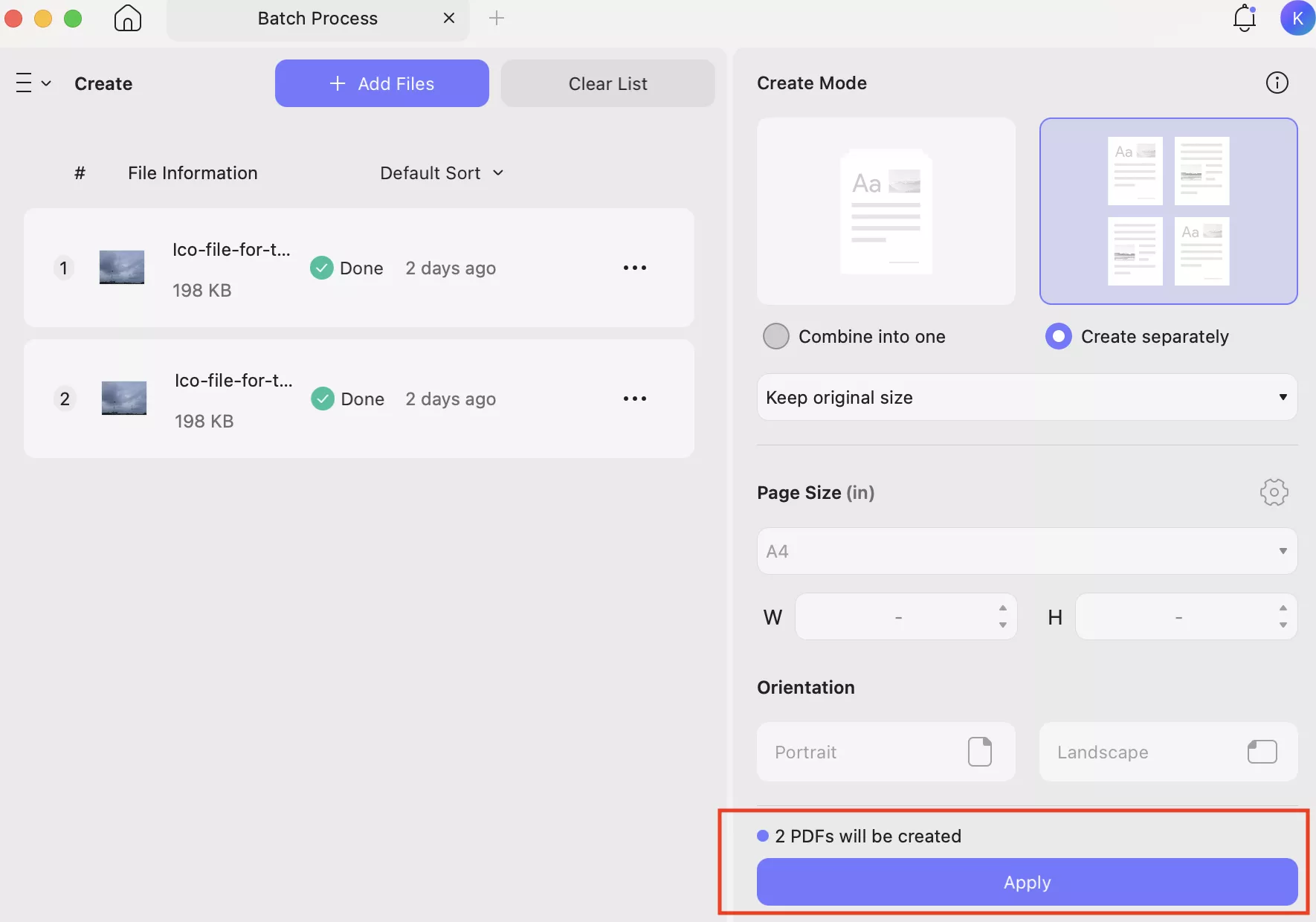1316x922 pixels.
Task: Open the Create tool list menu
Action: [33, 83]
